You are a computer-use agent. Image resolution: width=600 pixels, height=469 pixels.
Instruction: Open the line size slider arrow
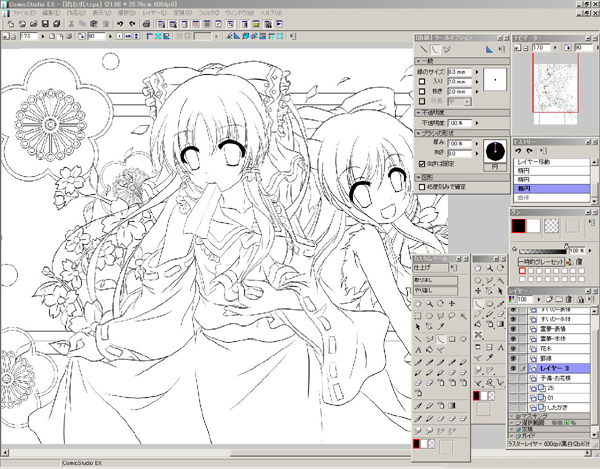pyautogui.click(x=477, y=72)
